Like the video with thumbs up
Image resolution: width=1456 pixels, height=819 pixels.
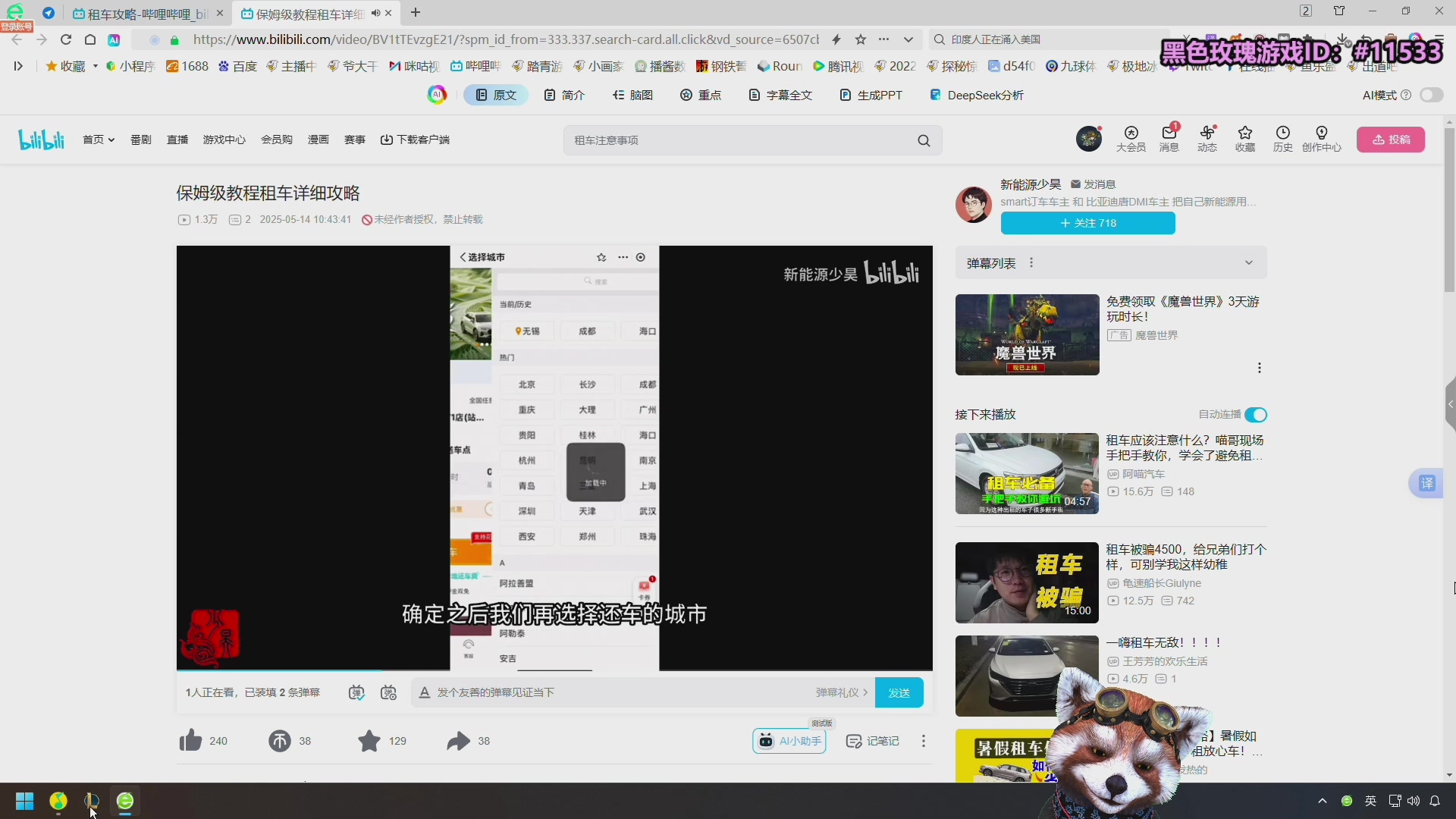coord(190,741)
